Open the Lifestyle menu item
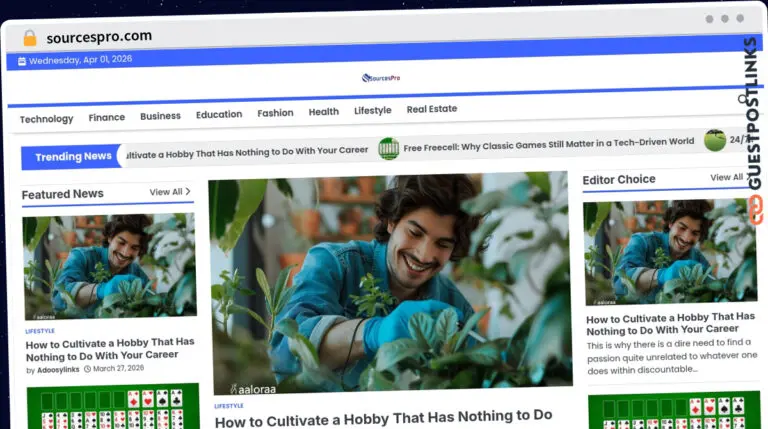768x429 pixels. coord(373,110)
